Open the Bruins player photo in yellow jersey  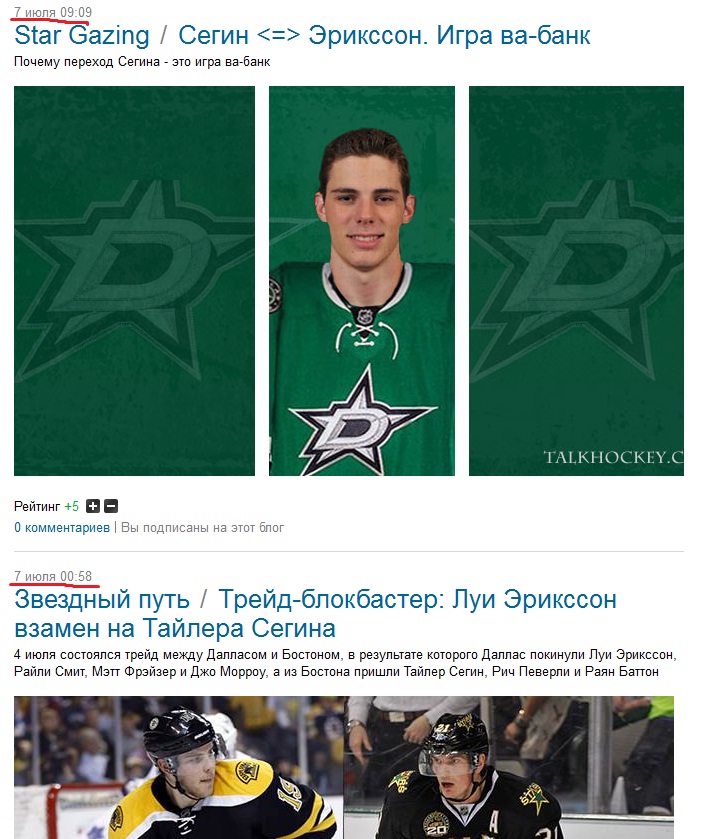pyautogui.click(x=179, y=767)
